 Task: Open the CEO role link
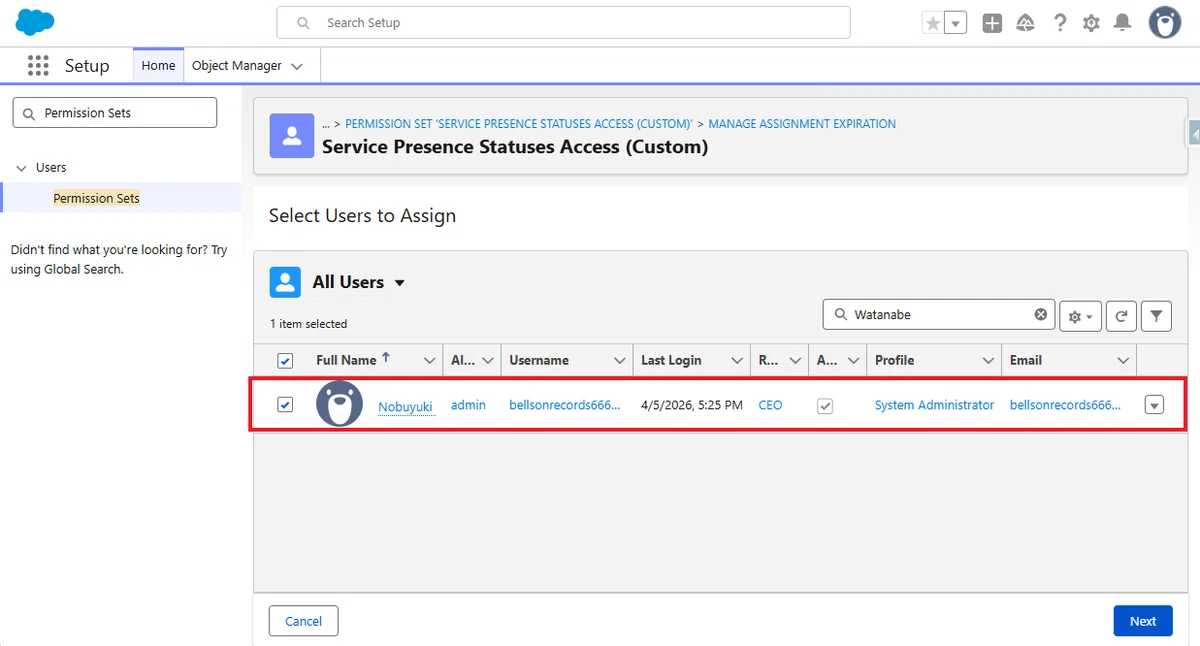pos(771,405)
